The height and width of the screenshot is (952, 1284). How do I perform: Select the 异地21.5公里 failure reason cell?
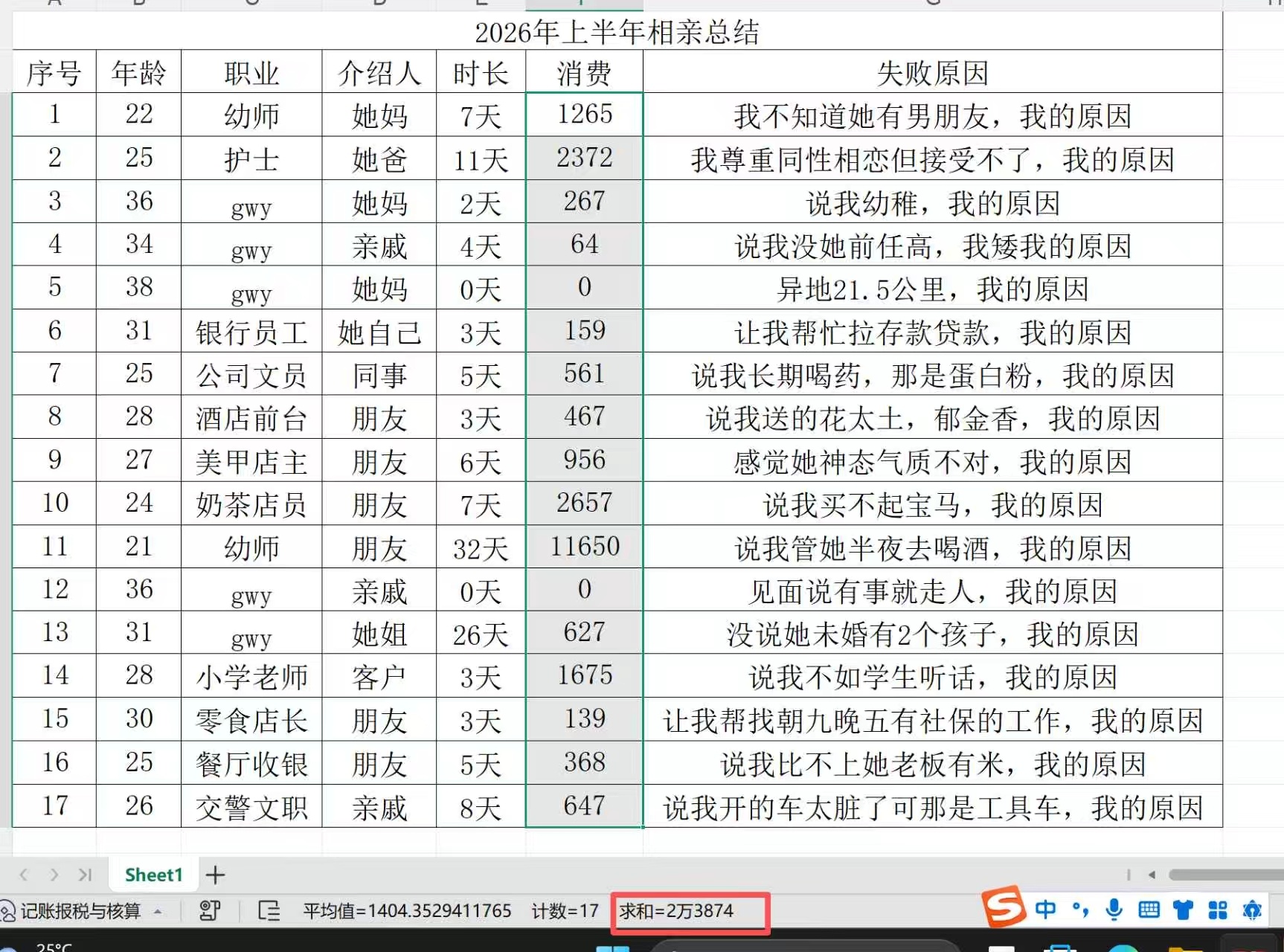coord(933,288)
